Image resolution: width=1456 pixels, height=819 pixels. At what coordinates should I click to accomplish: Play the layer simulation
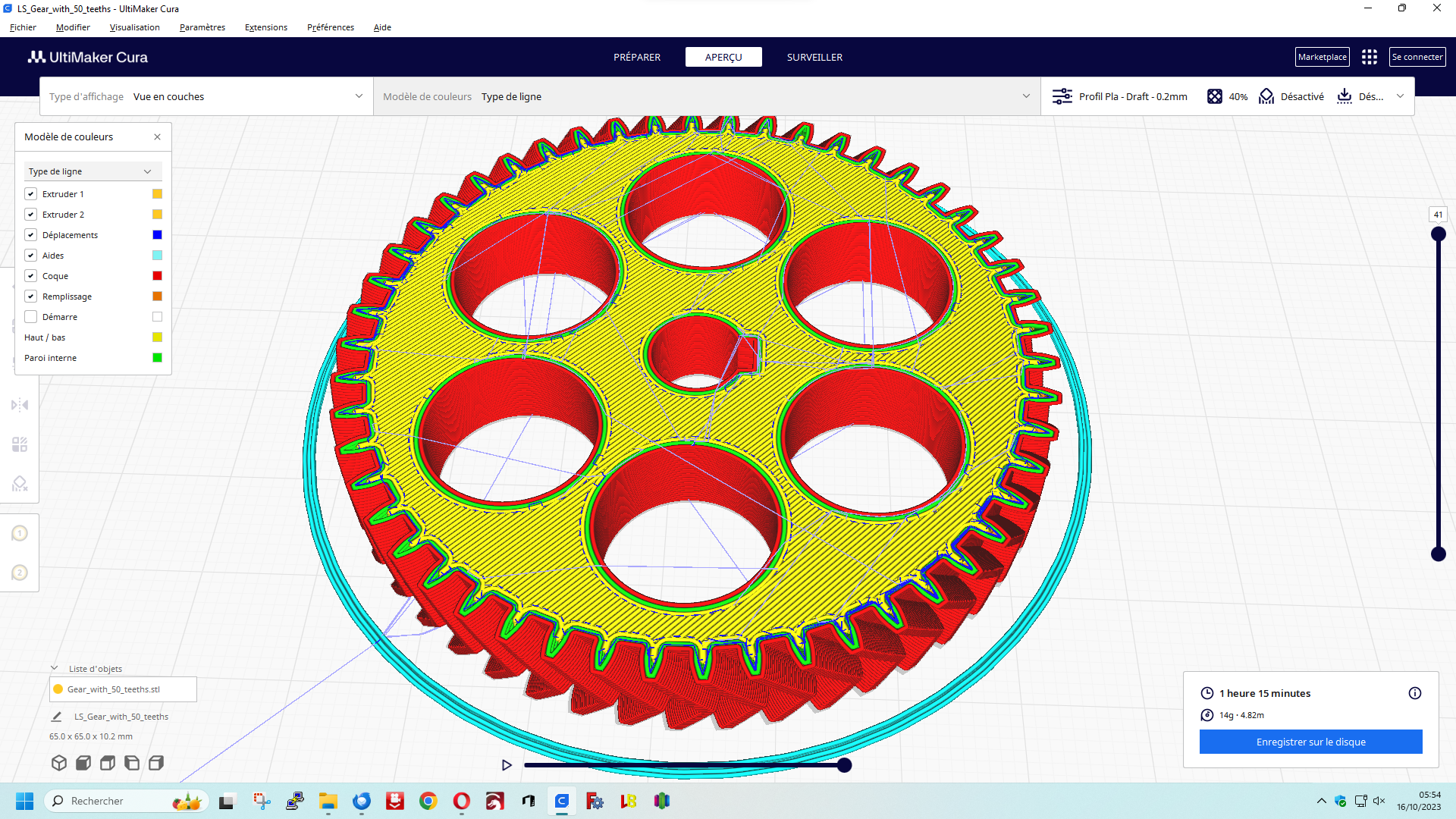pos(507,765)
